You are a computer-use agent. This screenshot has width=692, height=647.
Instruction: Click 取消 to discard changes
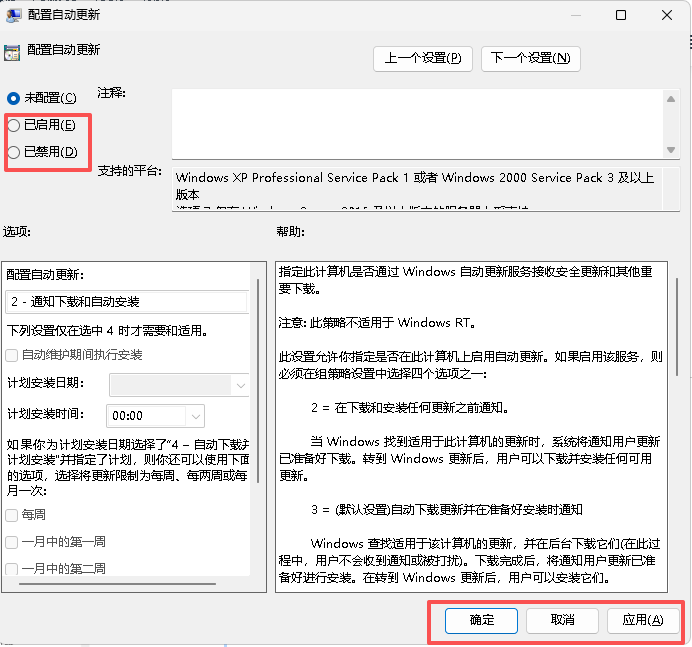(x=562, y=620)
